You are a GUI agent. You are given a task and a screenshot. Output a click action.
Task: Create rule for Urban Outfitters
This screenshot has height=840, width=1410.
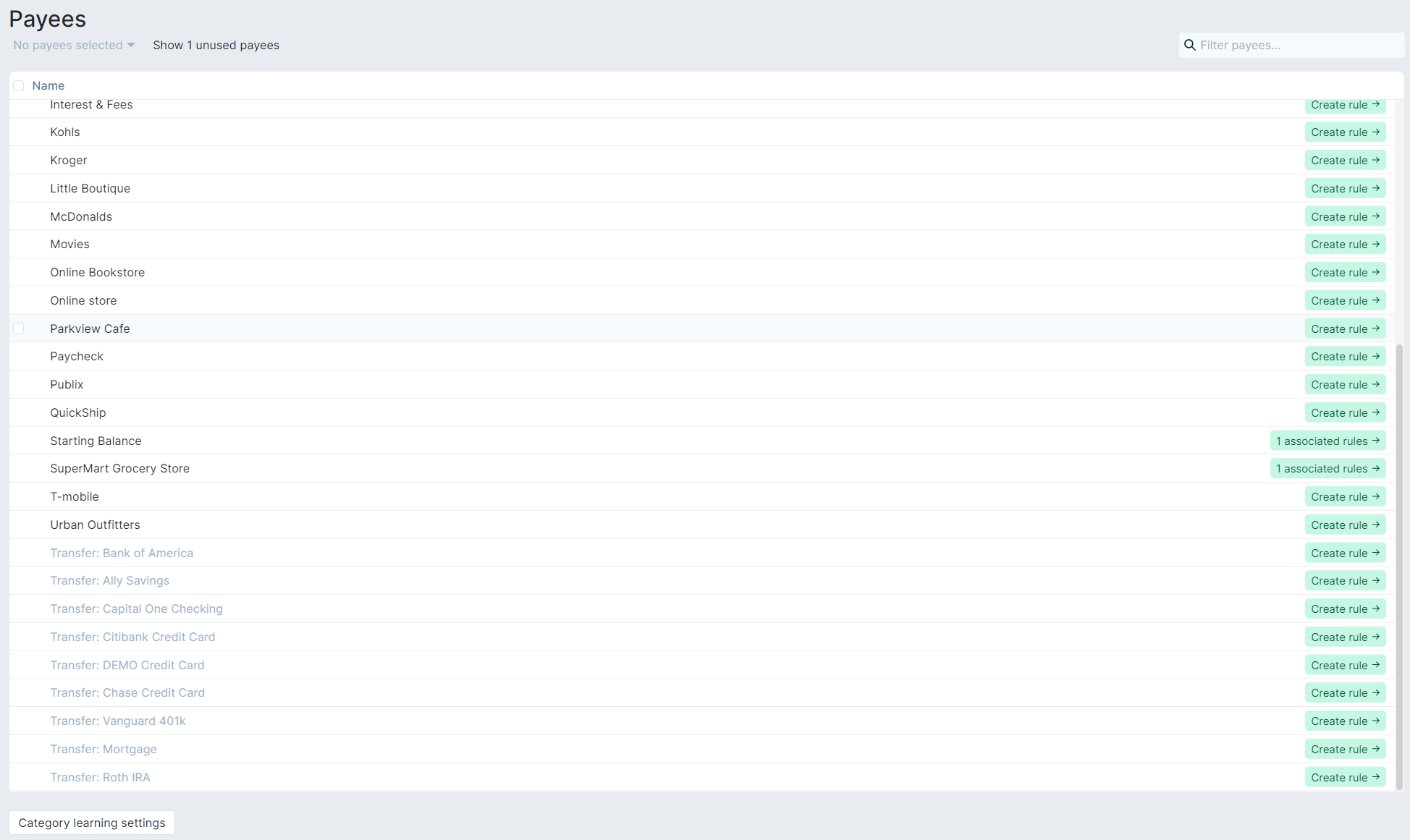(1344, 525)
